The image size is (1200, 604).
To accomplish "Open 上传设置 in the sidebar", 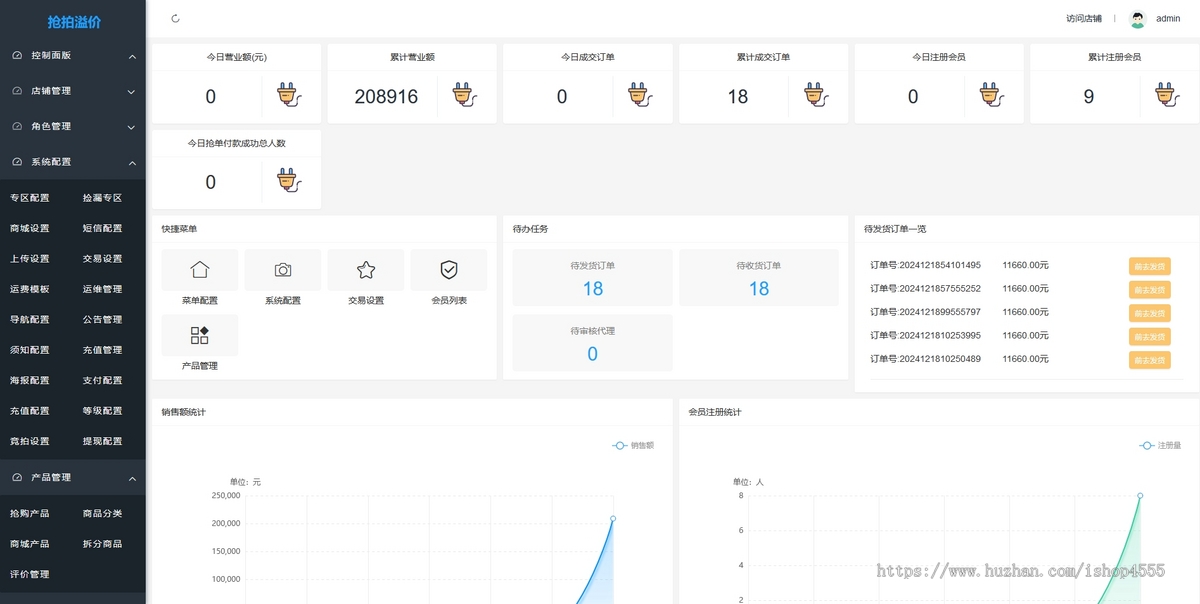I will [x=30, y=259].
